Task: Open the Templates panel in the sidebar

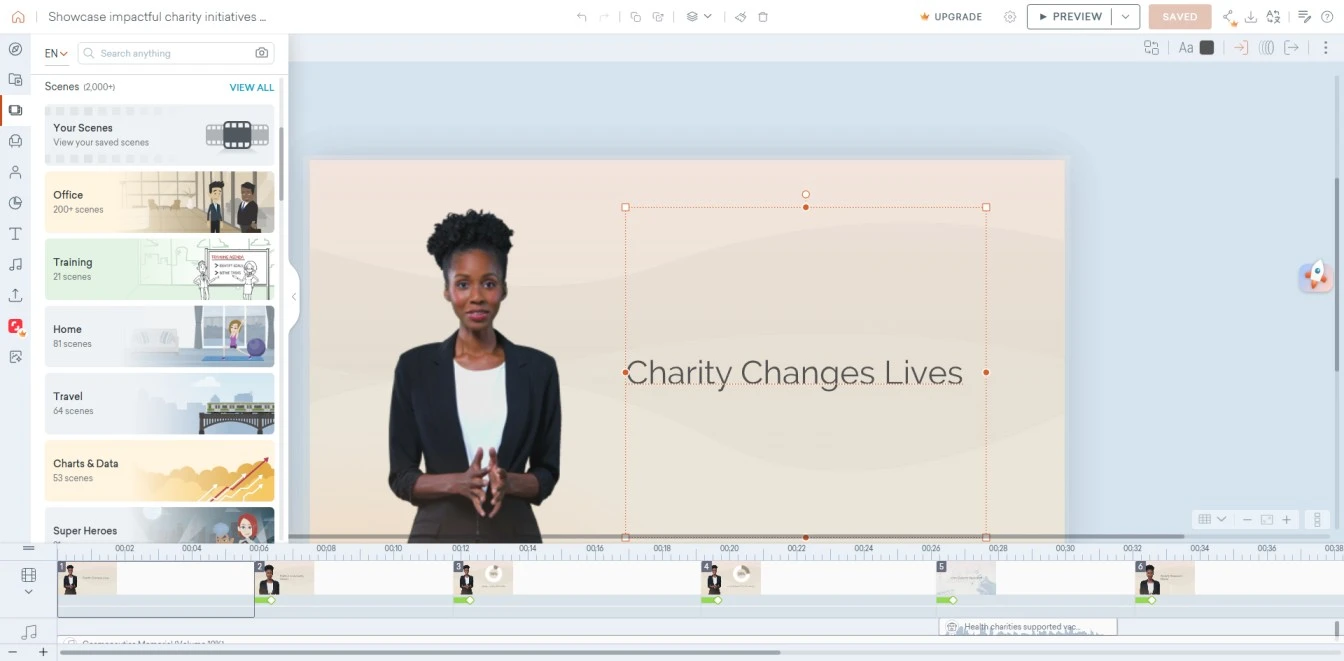Action: tap(15, 79)
